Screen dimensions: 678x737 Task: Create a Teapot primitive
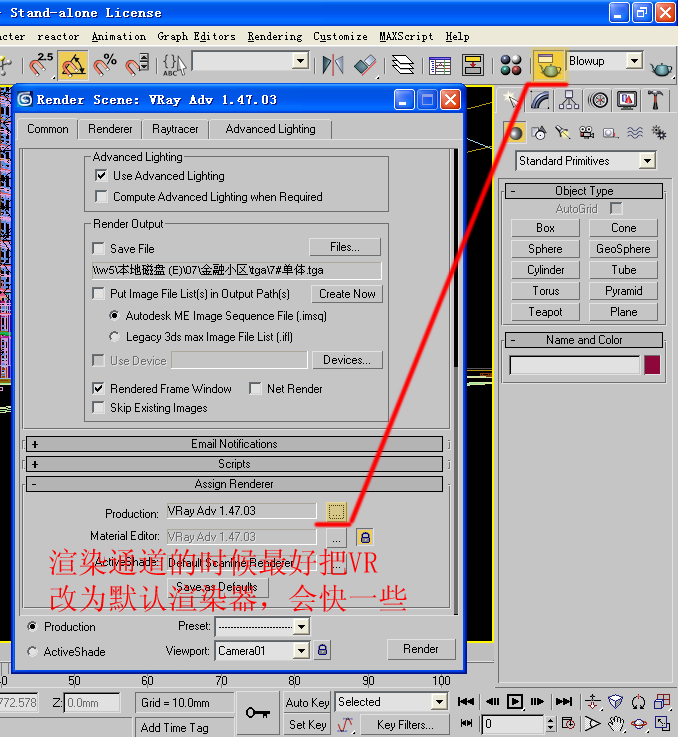point(545,312)
